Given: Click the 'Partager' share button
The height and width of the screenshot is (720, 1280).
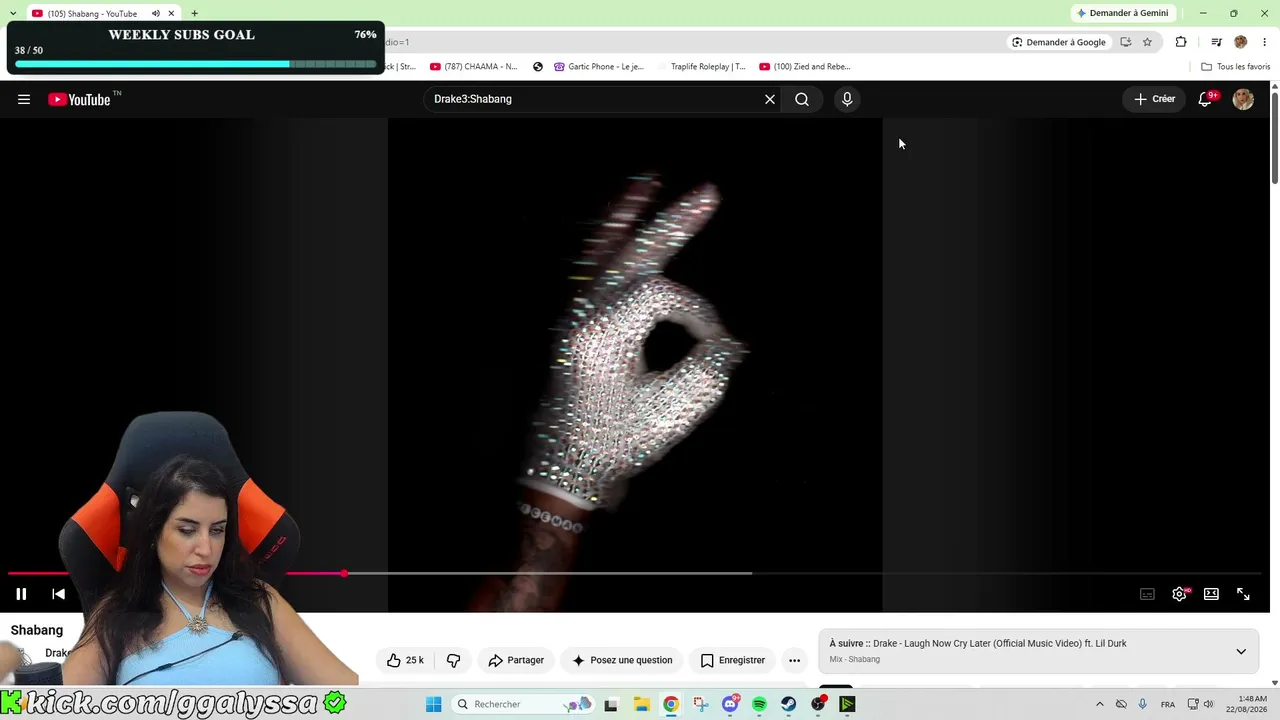Looking at the screenshot, I should pos(516,660).
